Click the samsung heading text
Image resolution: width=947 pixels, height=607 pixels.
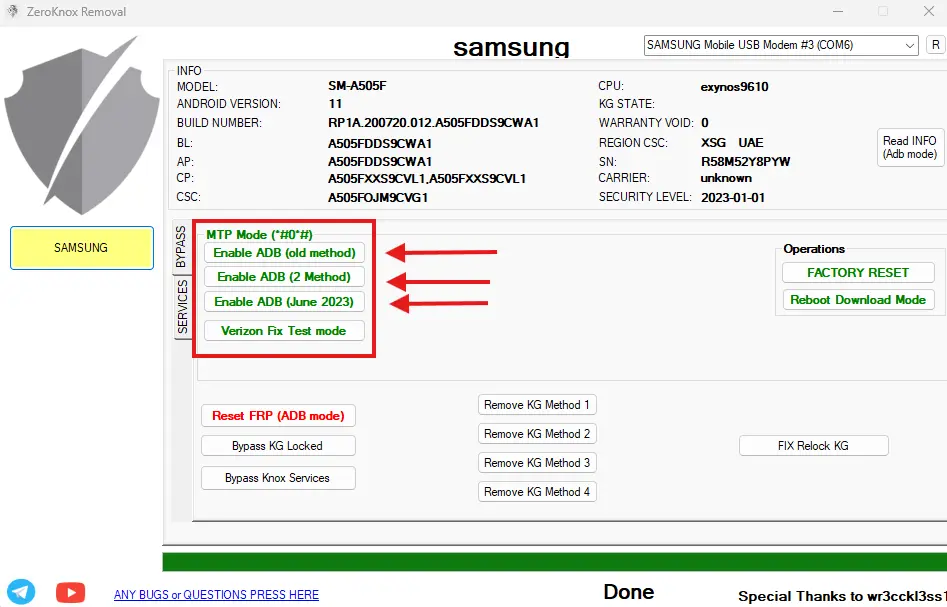point(511,47)
